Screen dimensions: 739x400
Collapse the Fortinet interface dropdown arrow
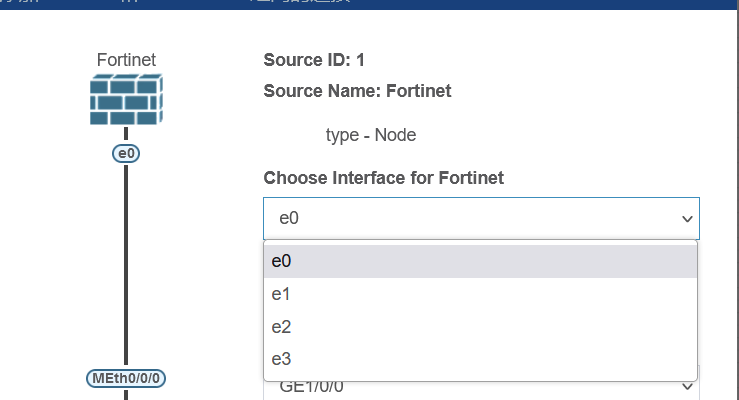(686, 218)
